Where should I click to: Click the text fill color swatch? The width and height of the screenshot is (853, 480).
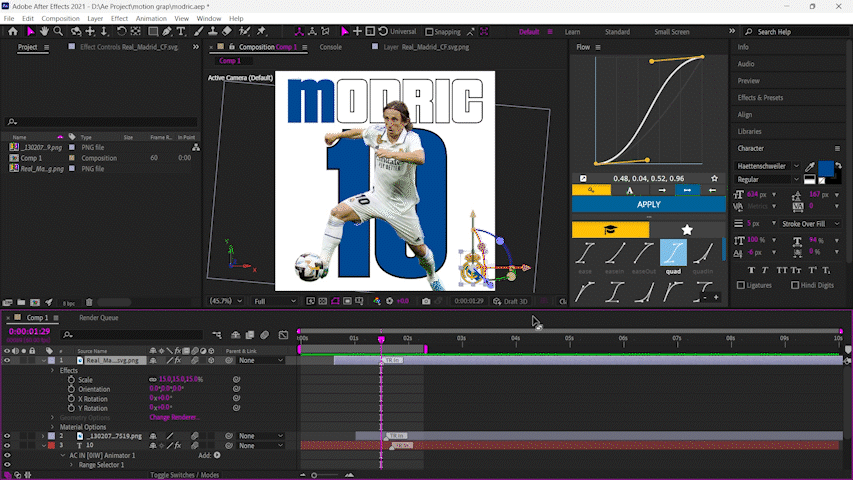coord(825,169)
